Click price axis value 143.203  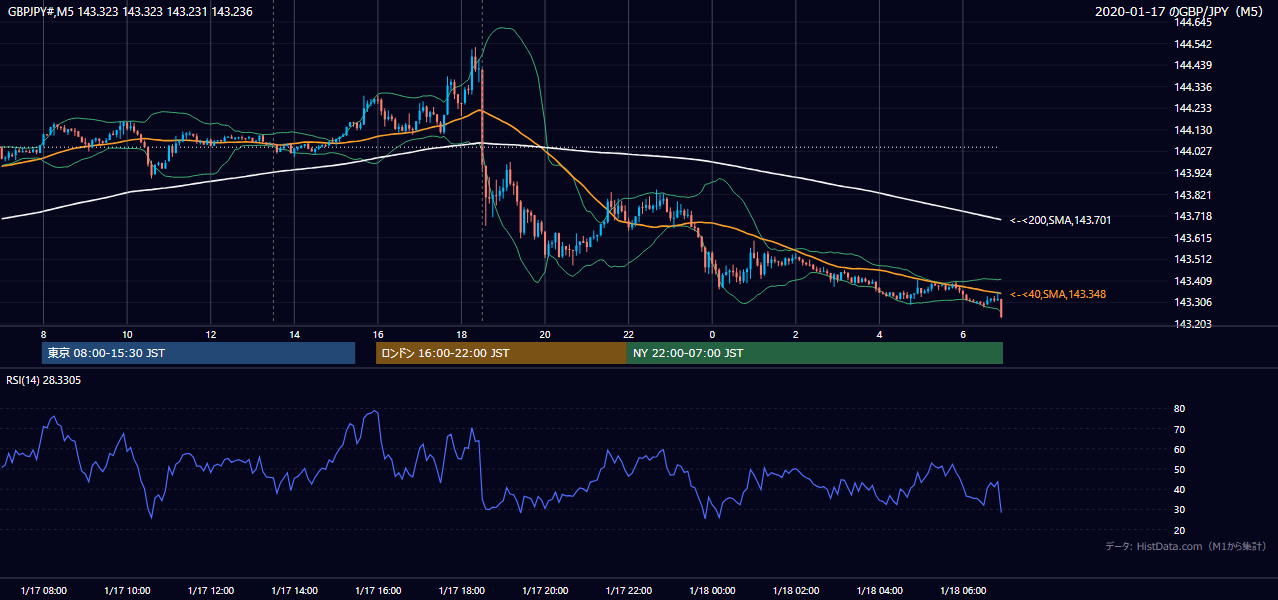1194,324
